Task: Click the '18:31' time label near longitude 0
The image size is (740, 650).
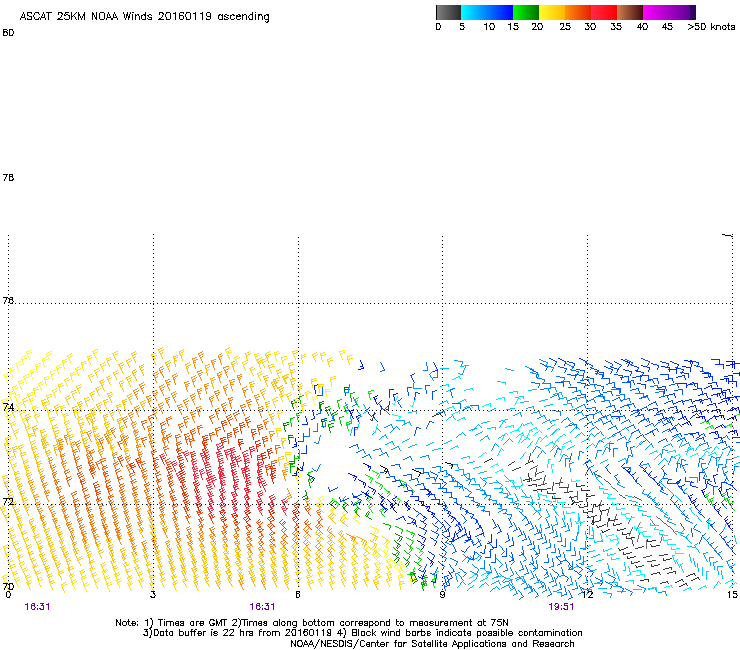Action: point(37,607)
